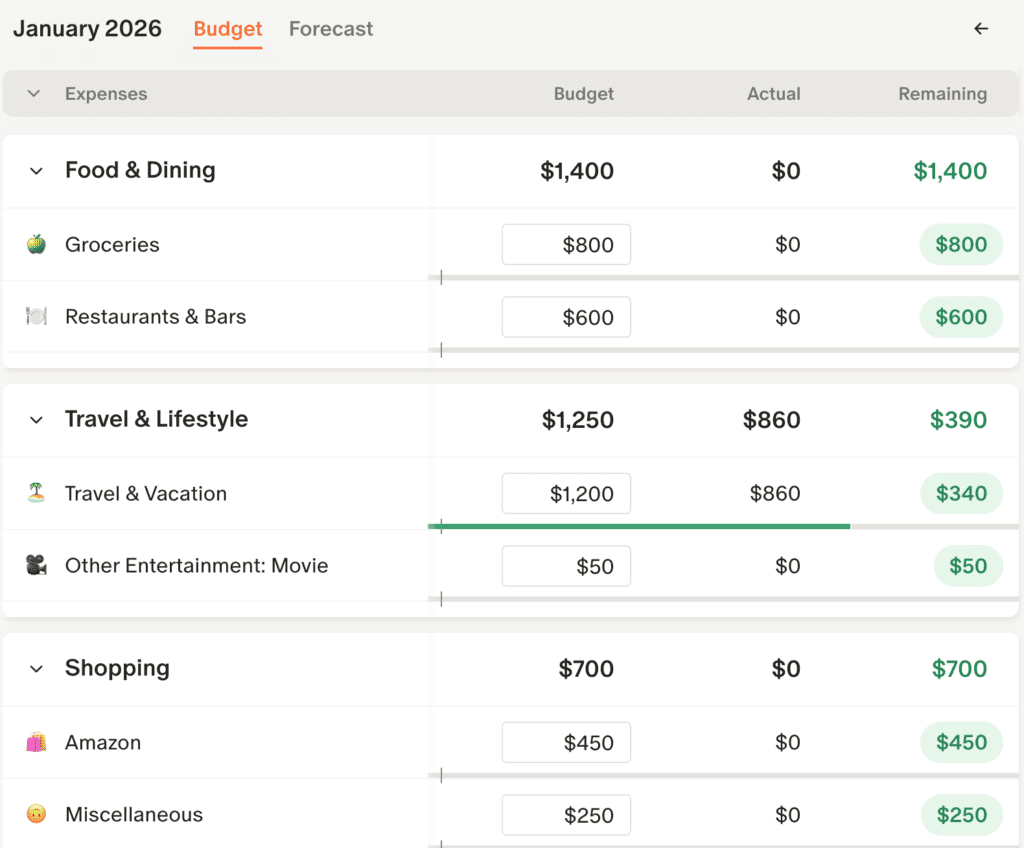
Task: Collapse the Expenses section chevron
Action: pyautogui.click(x=34, y=94)
